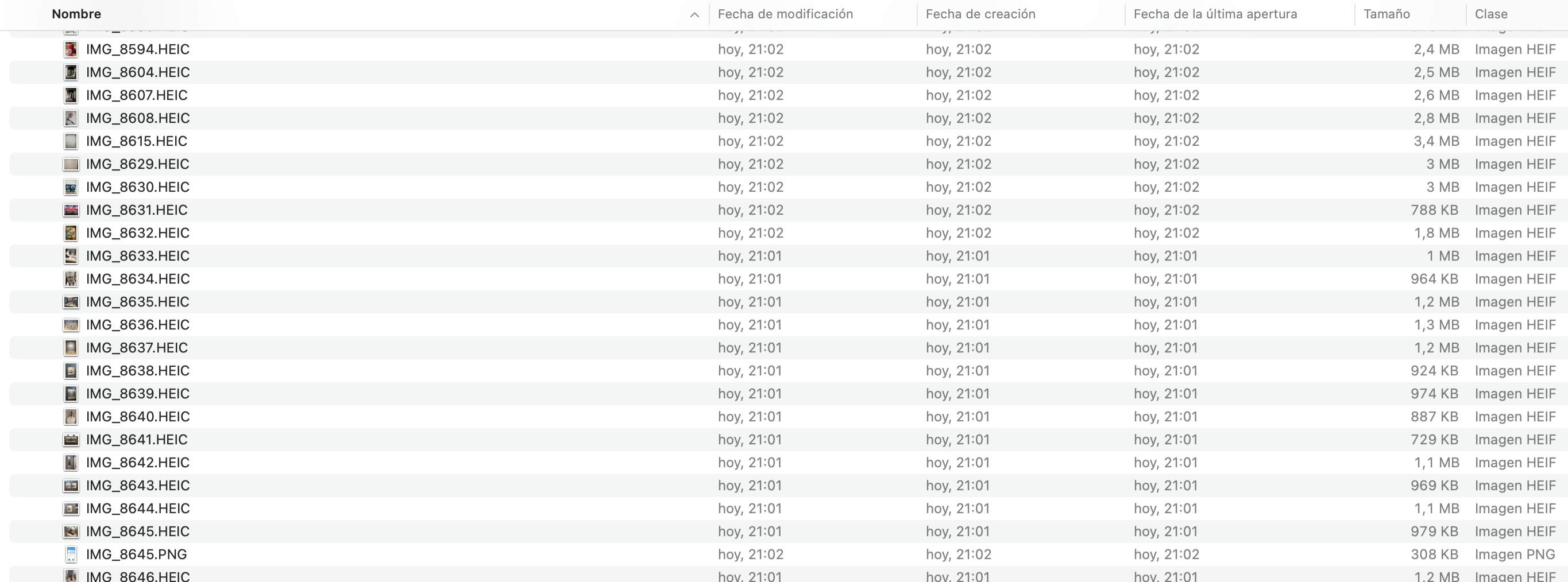Image resolution: width=1568 pixels, height=582 pixels.
Task: Select the IMG_8604.HEIC file name
Action: [138, 72]
